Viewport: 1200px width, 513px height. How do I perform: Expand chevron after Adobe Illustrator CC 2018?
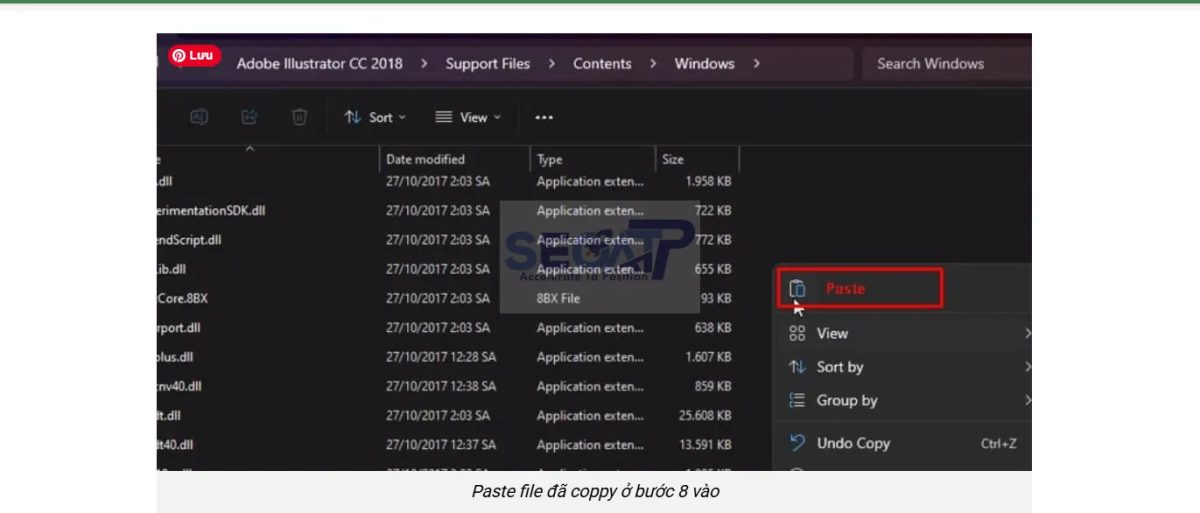[x=424, y=63]
